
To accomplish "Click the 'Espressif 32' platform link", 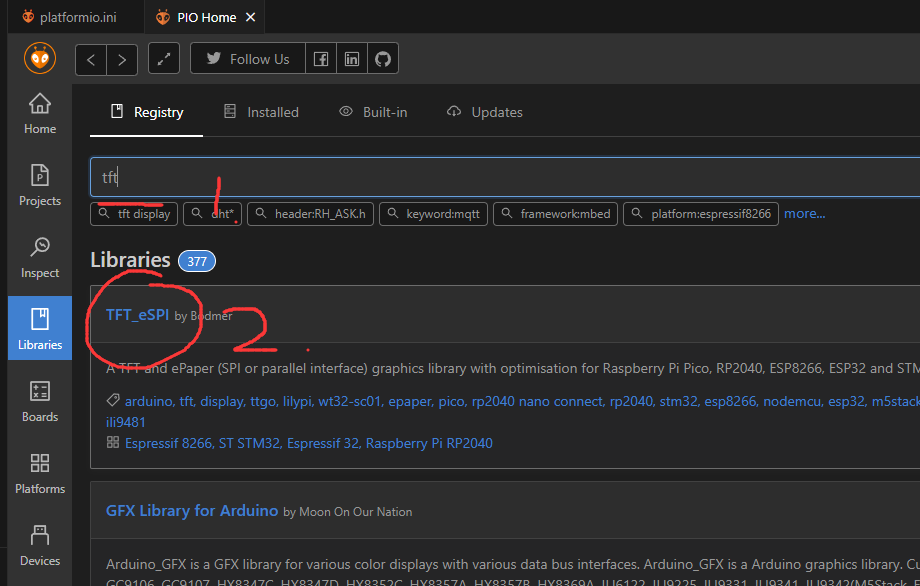I will [323, 443].
